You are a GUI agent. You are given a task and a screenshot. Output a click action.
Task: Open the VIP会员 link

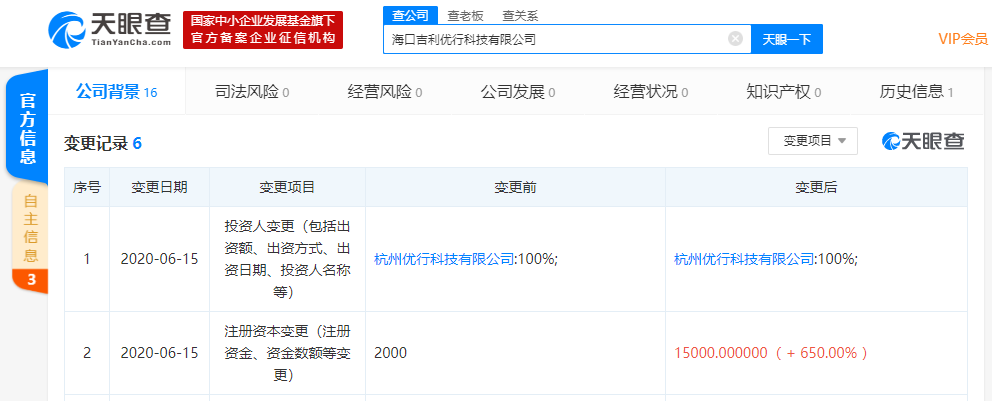click(962, 39)
